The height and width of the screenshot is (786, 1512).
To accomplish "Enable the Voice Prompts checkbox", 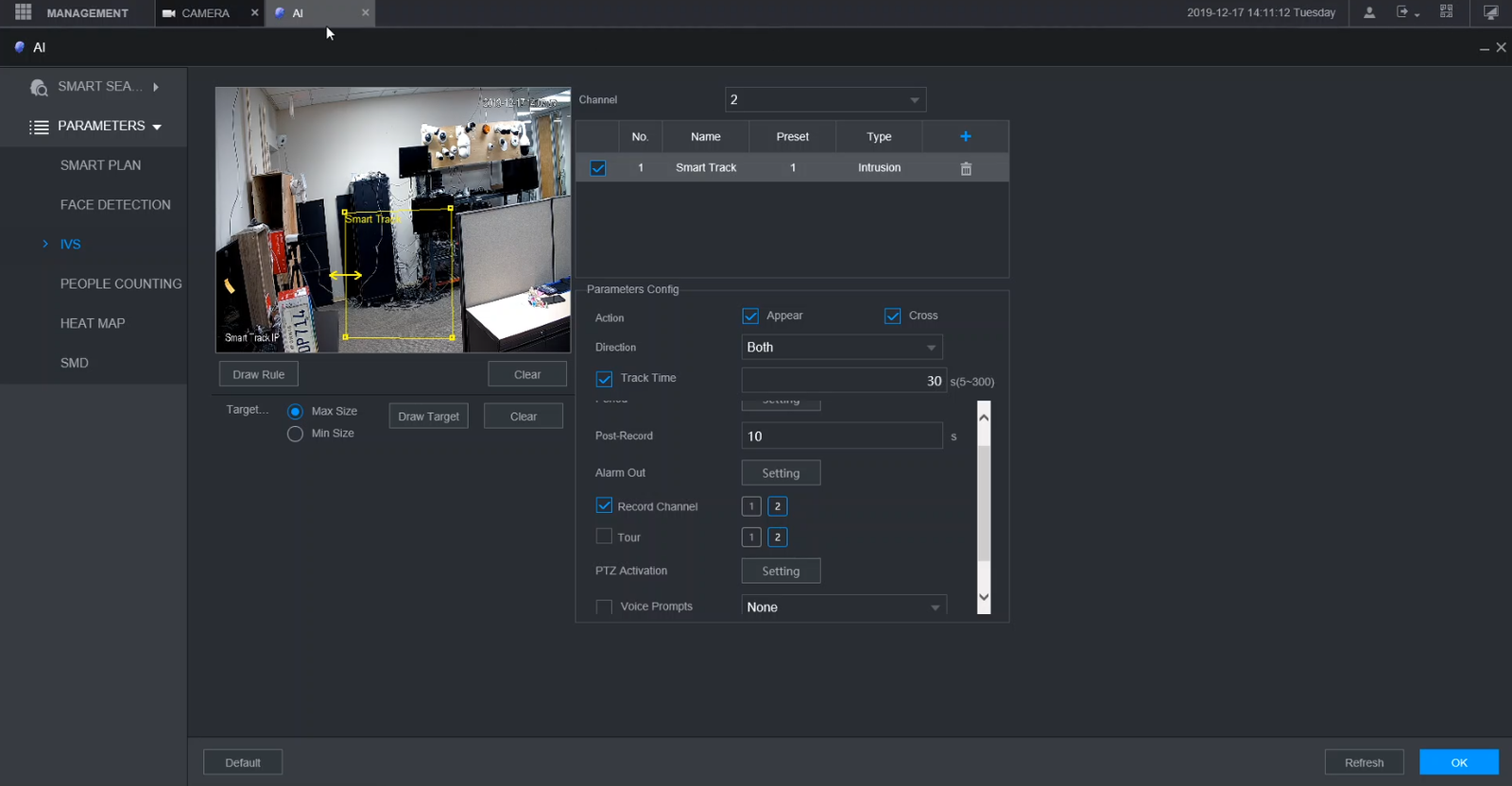I will (x=604, y=607).
